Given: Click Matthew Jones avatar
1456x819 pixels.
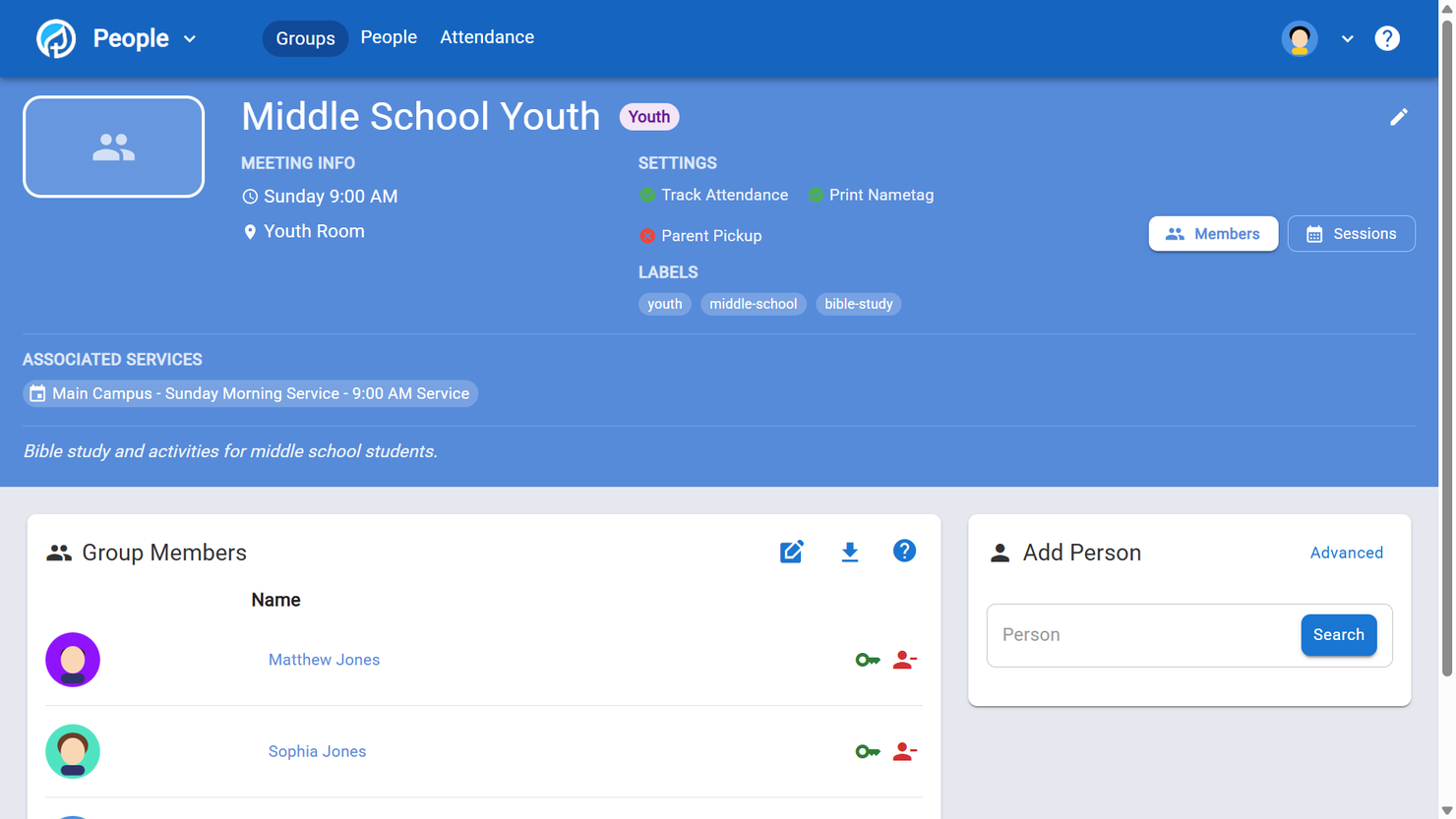Looking at the screenshot, I should click(73, 660).
